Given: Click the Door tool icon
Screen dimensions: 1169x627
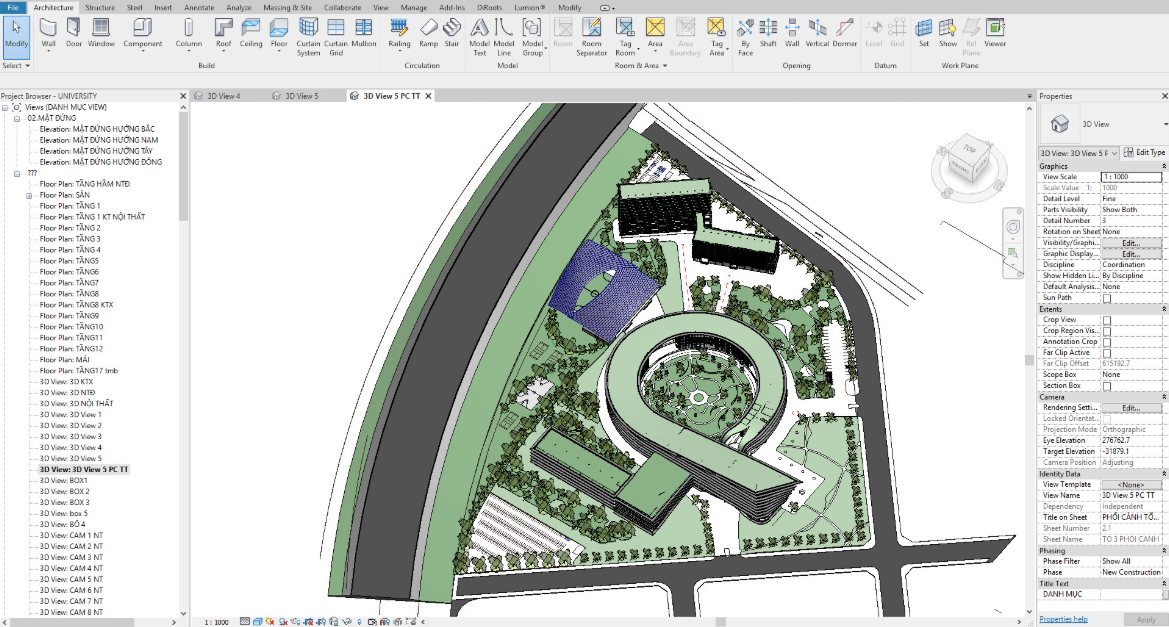Looking at the screenshot, I should click(x=74, y=31).
